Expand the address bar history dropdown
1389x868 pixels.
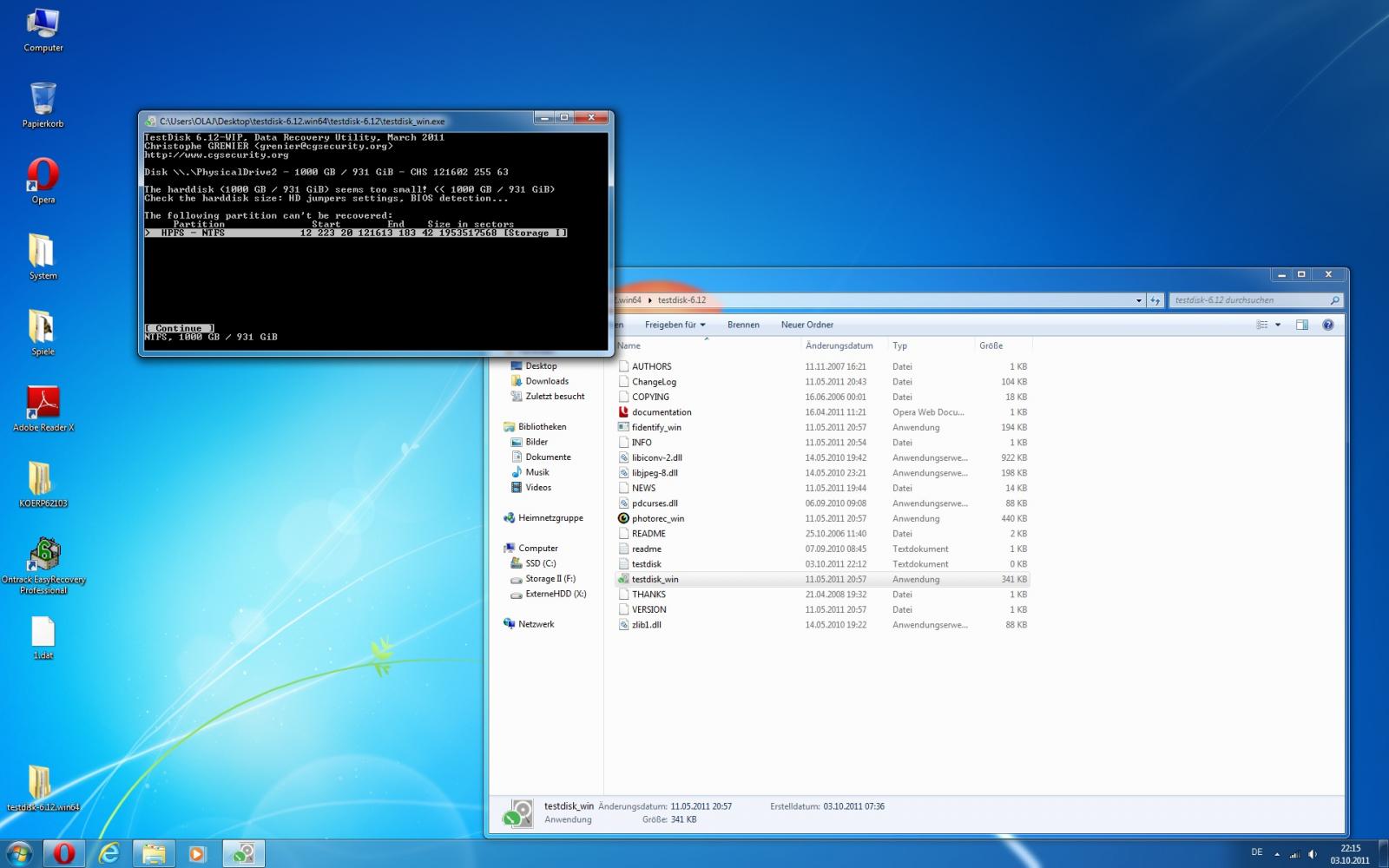click(x=1139, y=300)
